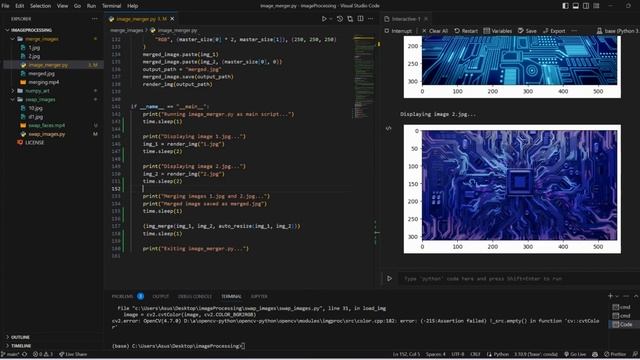The height and width of the screenshot is (360, 640).
Task: Toggle the secondary side bar layout icon
Action: [x=586, y=6]
